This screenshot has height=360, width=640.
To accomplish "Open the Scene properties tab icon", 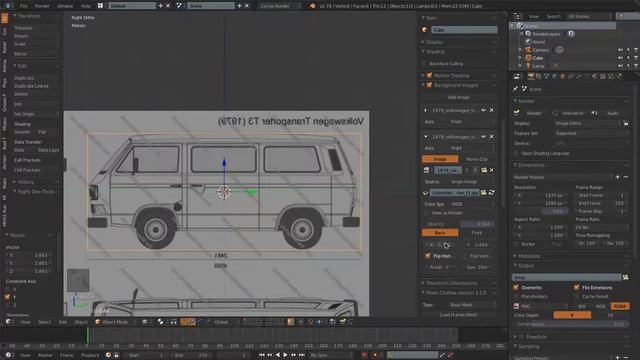I will pyautogui.click(x=547, y=76).
